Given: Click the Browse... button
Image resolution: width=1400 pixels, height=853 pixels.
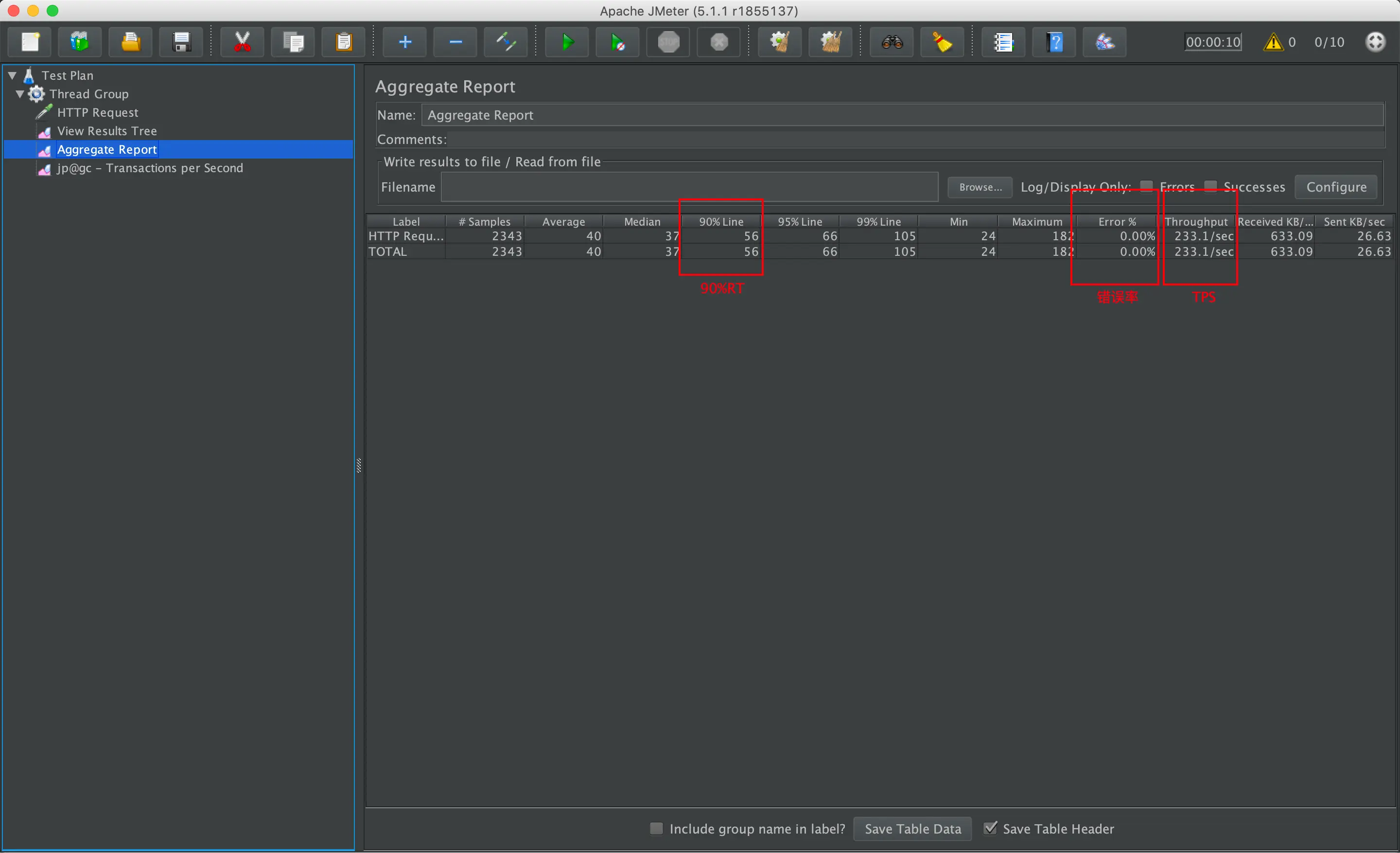Looking at the screenshot, I should [x=980, y=187].
